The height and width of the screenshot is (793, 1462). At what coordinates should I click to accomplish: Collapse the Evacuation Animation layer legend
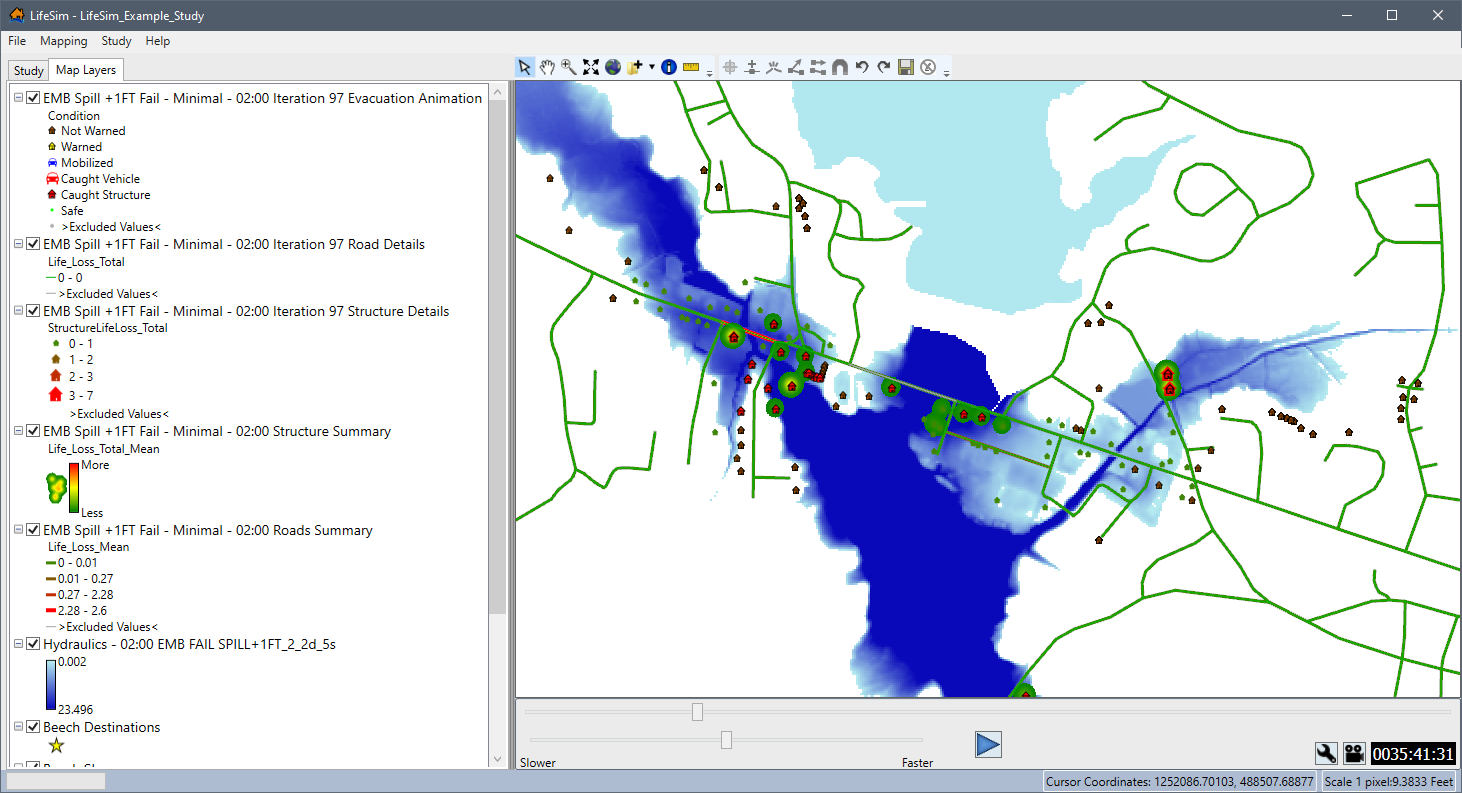click(16, 97)
